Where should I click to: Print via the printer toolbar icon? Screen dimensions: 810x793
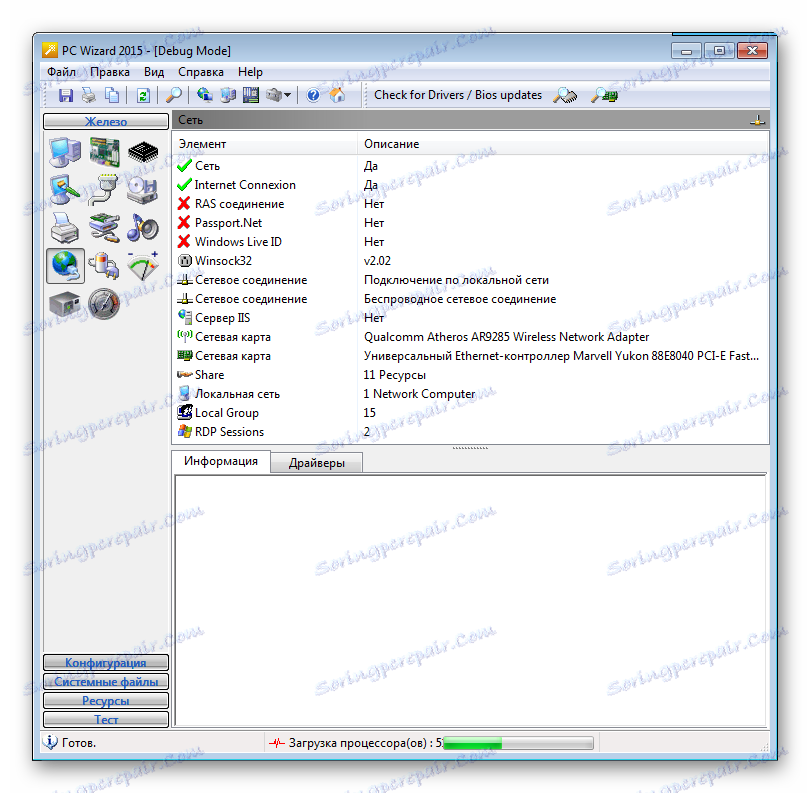point(89,96)
